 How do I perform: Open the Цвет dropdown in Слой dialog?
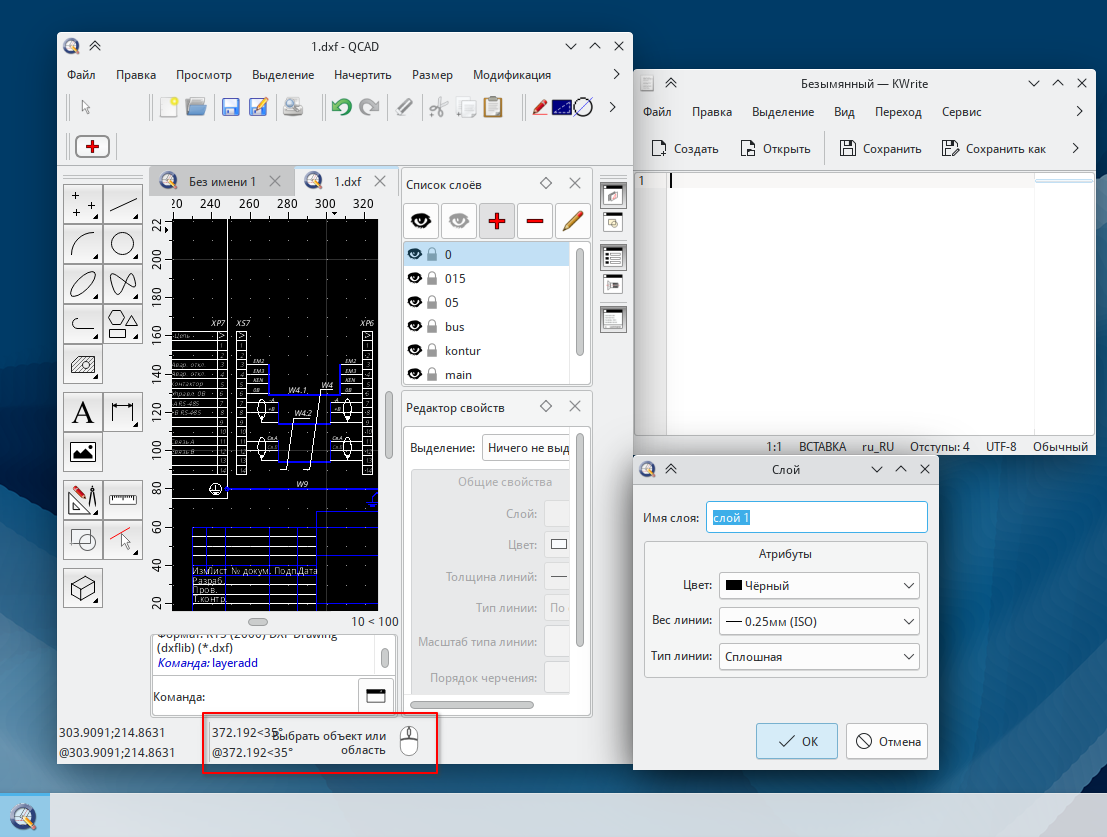click(x=819, y=585)
